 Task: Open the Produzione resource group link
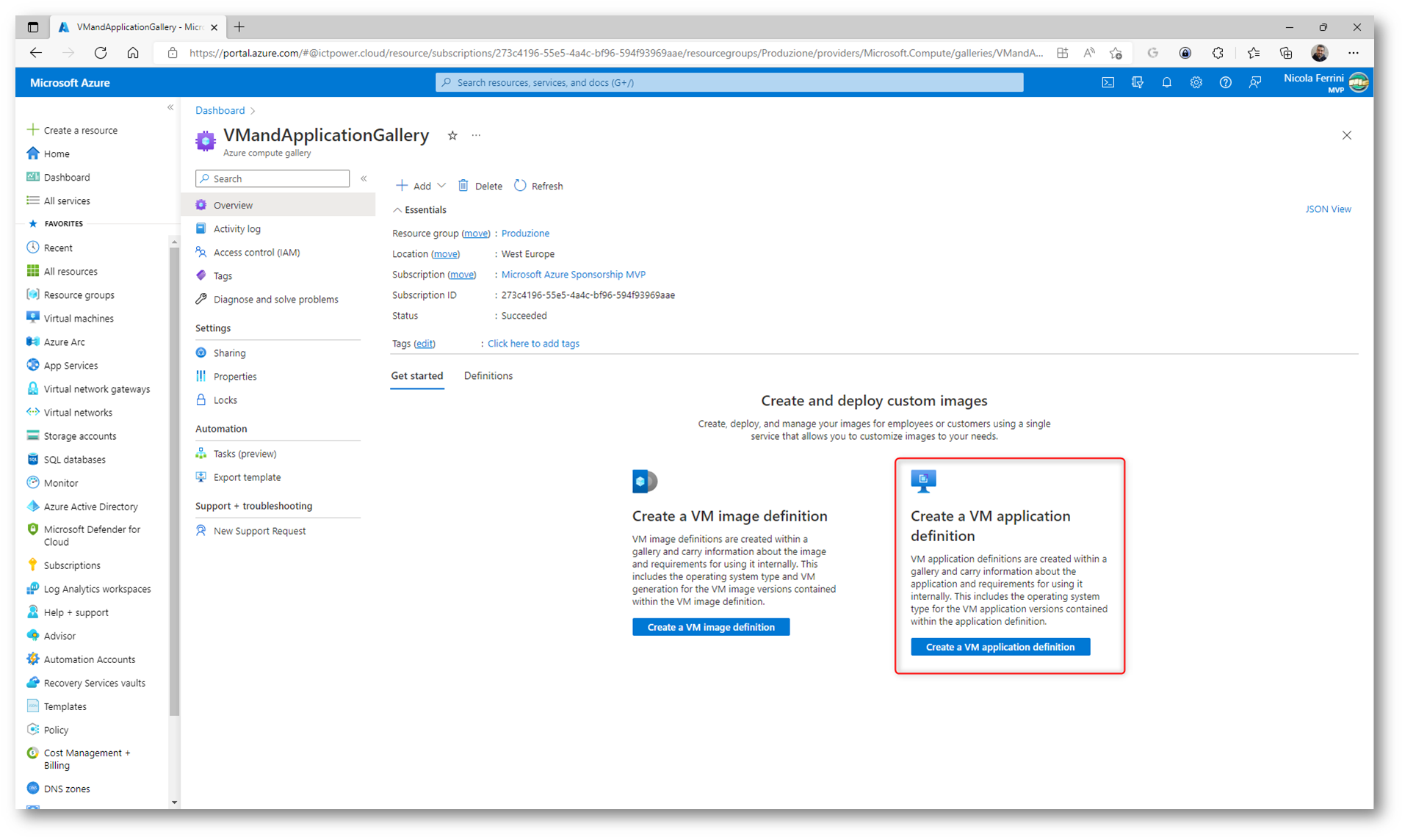click(x=524, y=233)
